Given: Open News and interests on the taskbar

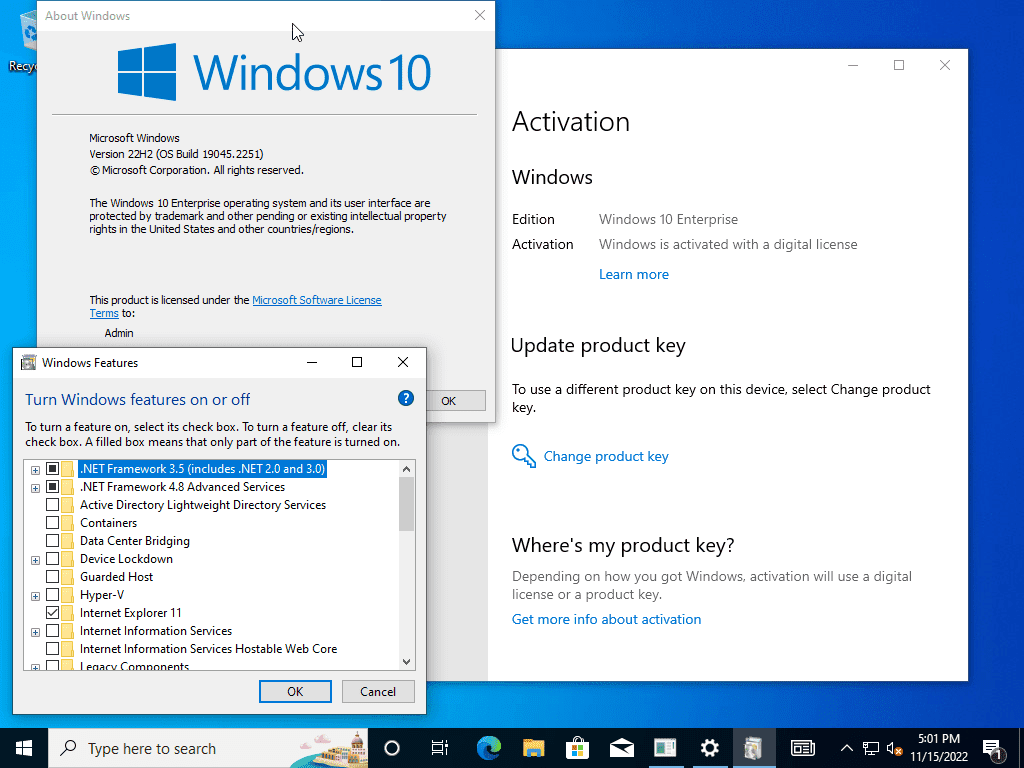Looking at the screenshot, I should [803, 748].
